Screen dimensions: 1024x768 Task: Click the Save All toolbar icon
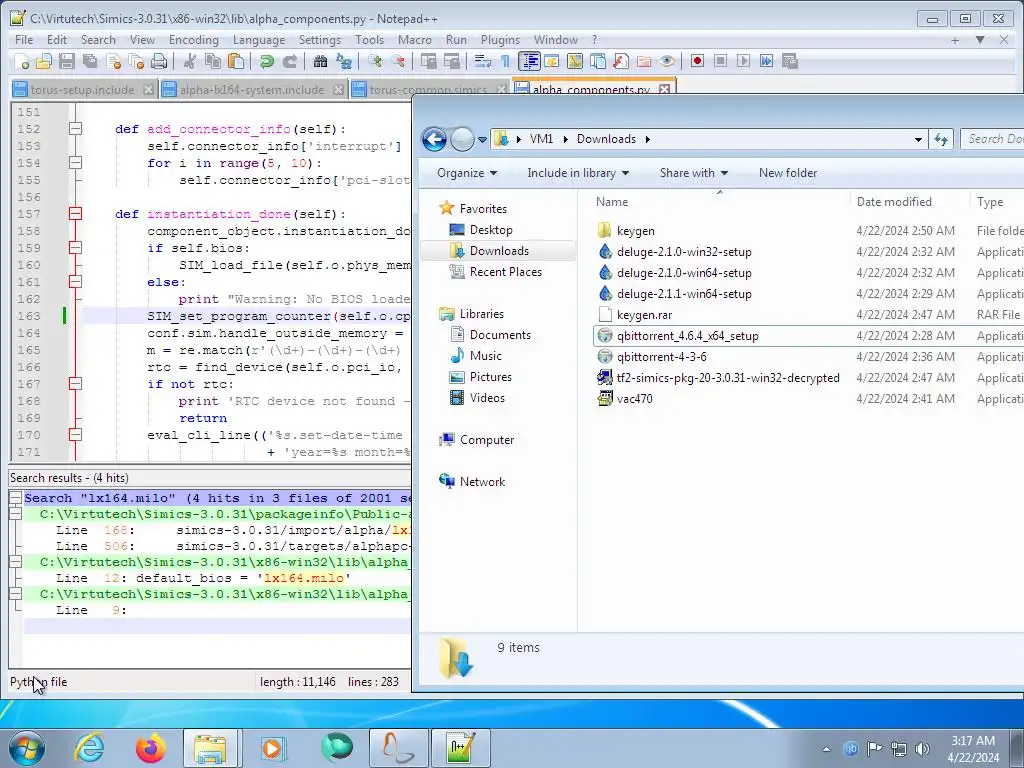tap(90, 61)
